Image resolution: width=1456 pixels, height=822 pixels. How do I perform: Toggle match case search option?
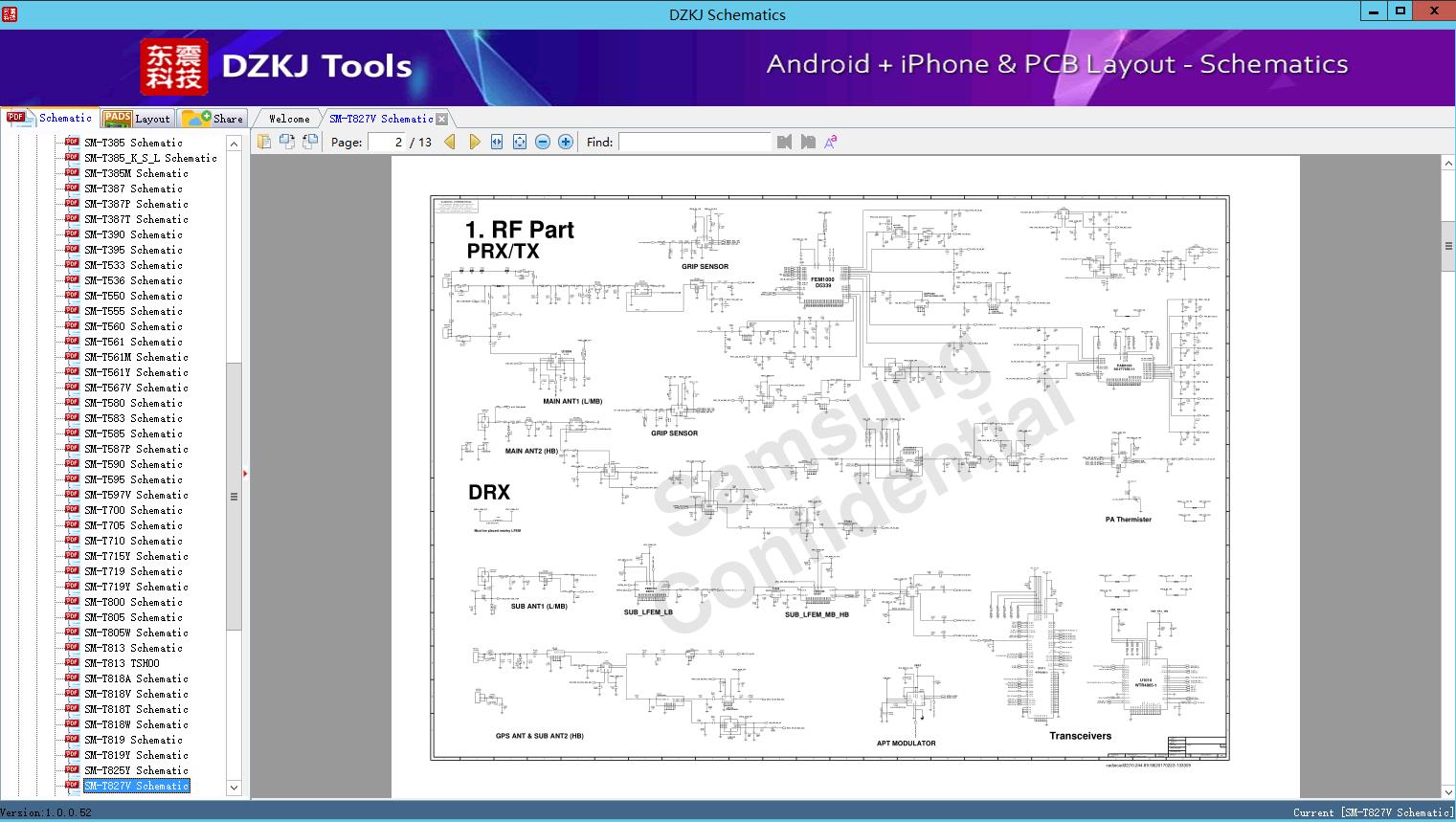click(x=831, y=142)
